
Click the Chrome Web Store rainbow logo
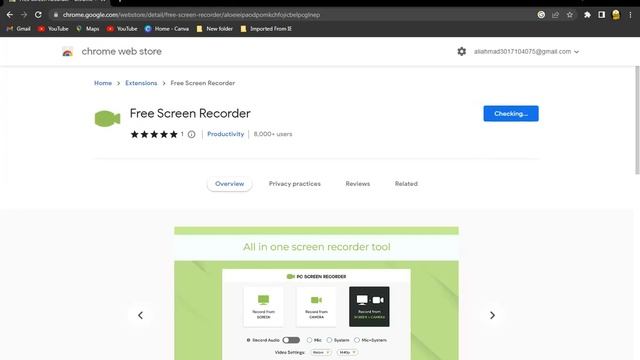coord(67,52)
